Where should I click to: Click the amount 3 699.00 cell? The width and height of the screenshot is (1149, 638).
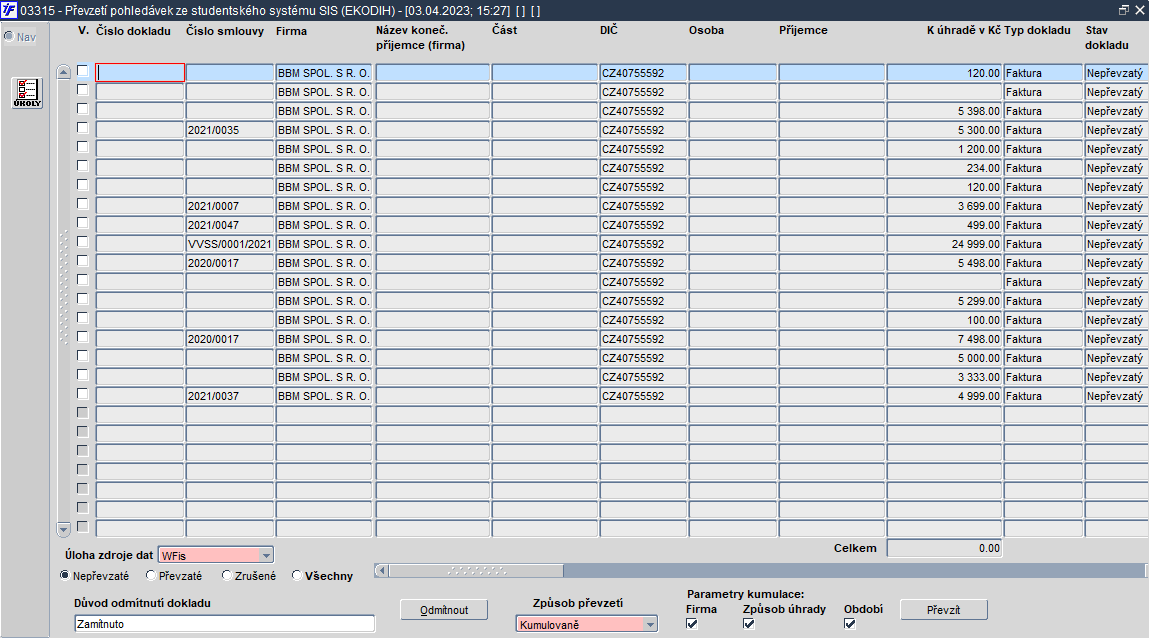(945, 206)
